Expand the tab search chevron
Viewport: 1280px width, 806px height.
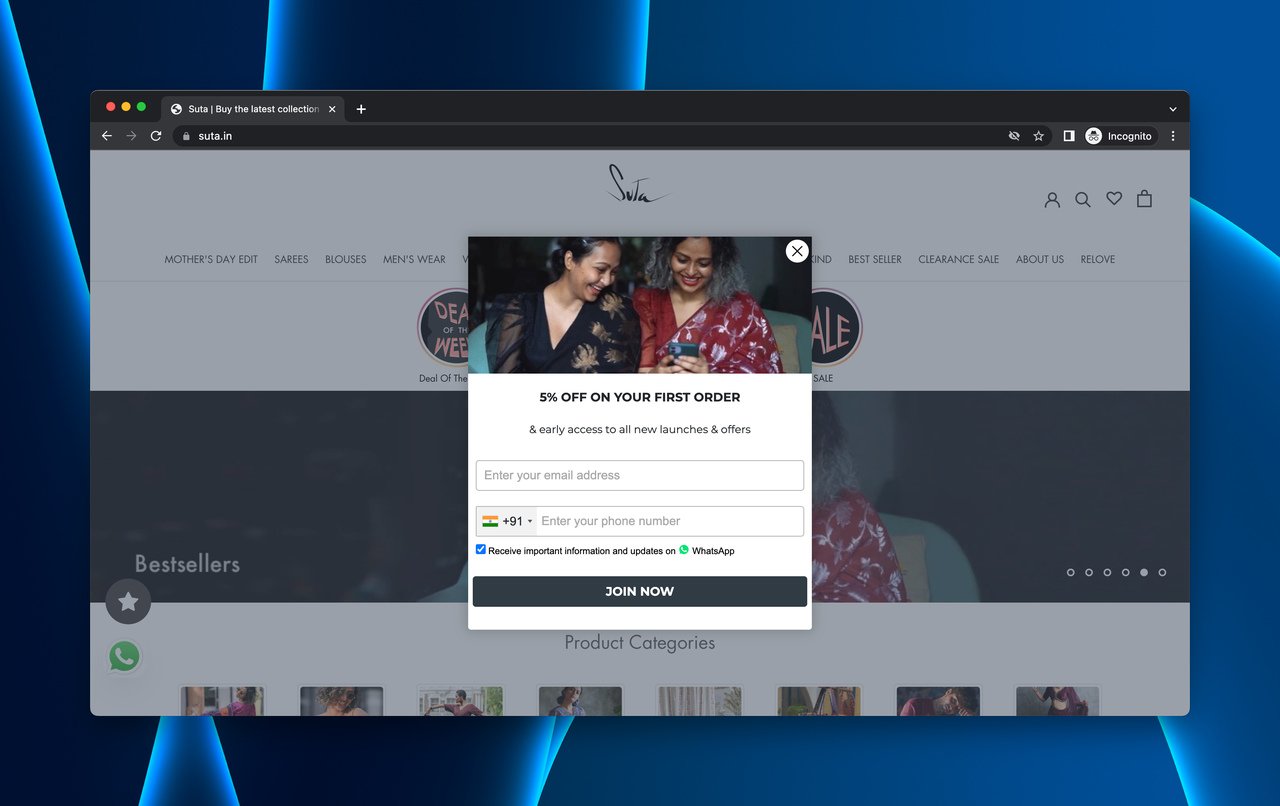1173,109
